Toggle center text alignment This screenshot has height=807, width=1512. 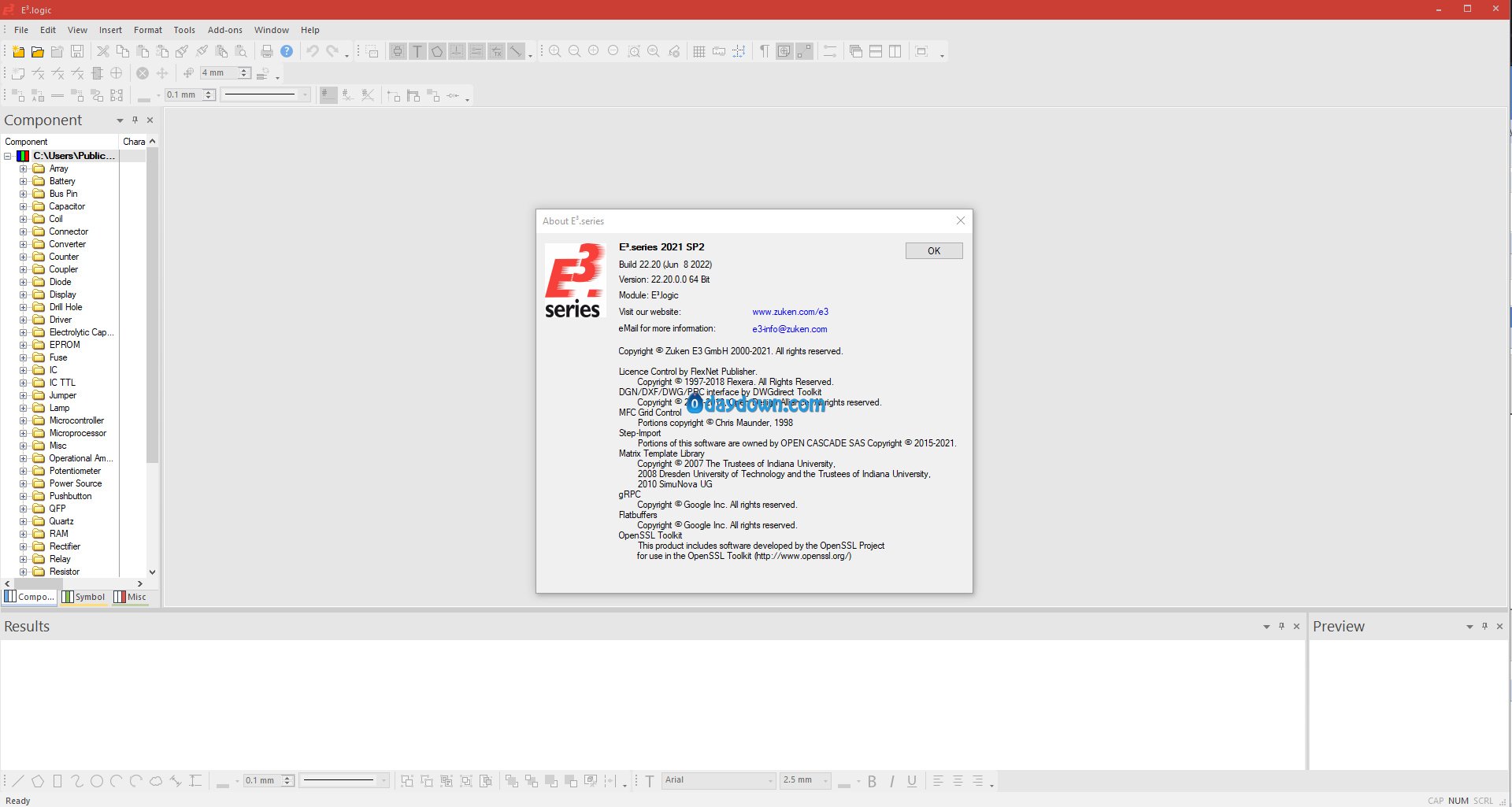pos(958,781)
